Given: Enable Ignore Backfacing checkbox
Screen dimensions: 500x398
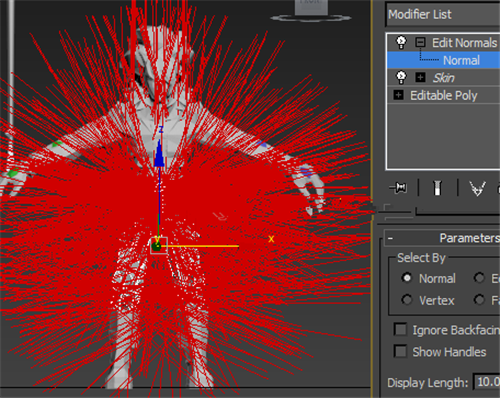Looking at the screenshot, I should 400,329.
